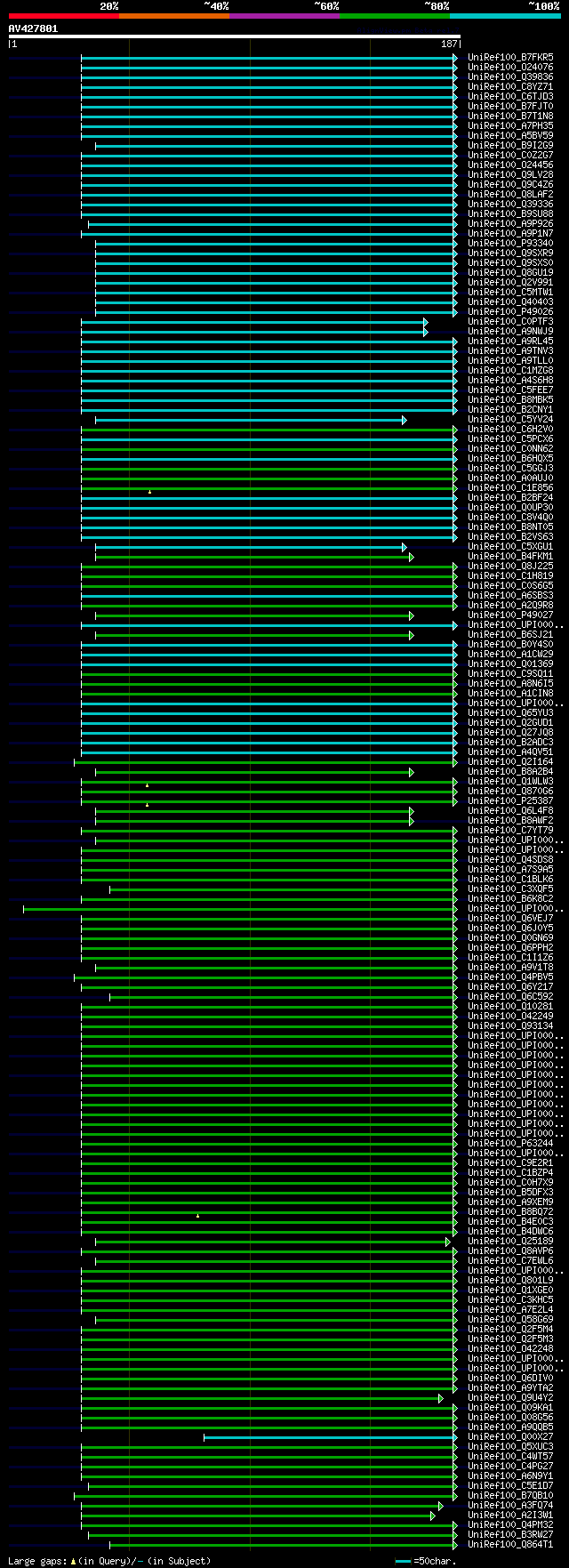Open hit UniRef100_C8YZ71
Viewport: 569px width, 1568px height.
point(510,87)
